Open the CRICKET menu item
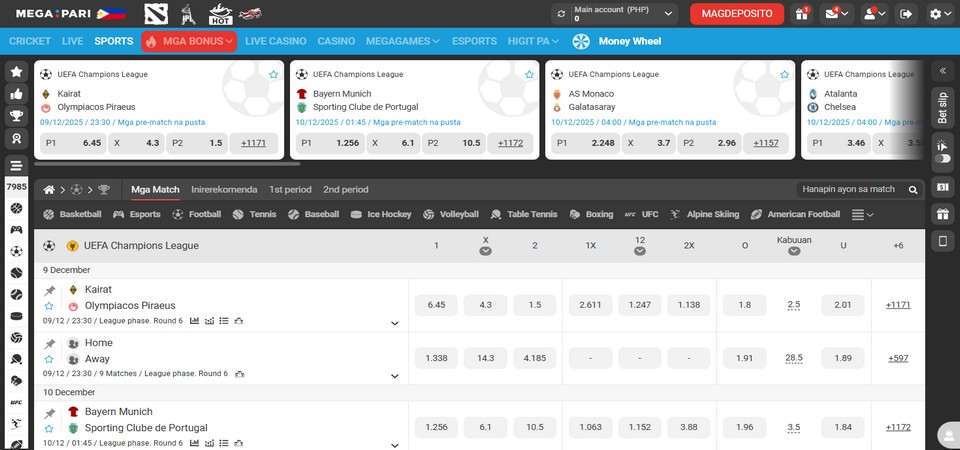Image resolution: width=960 pixels, height=450 pixels. click(x=30, y=41)
